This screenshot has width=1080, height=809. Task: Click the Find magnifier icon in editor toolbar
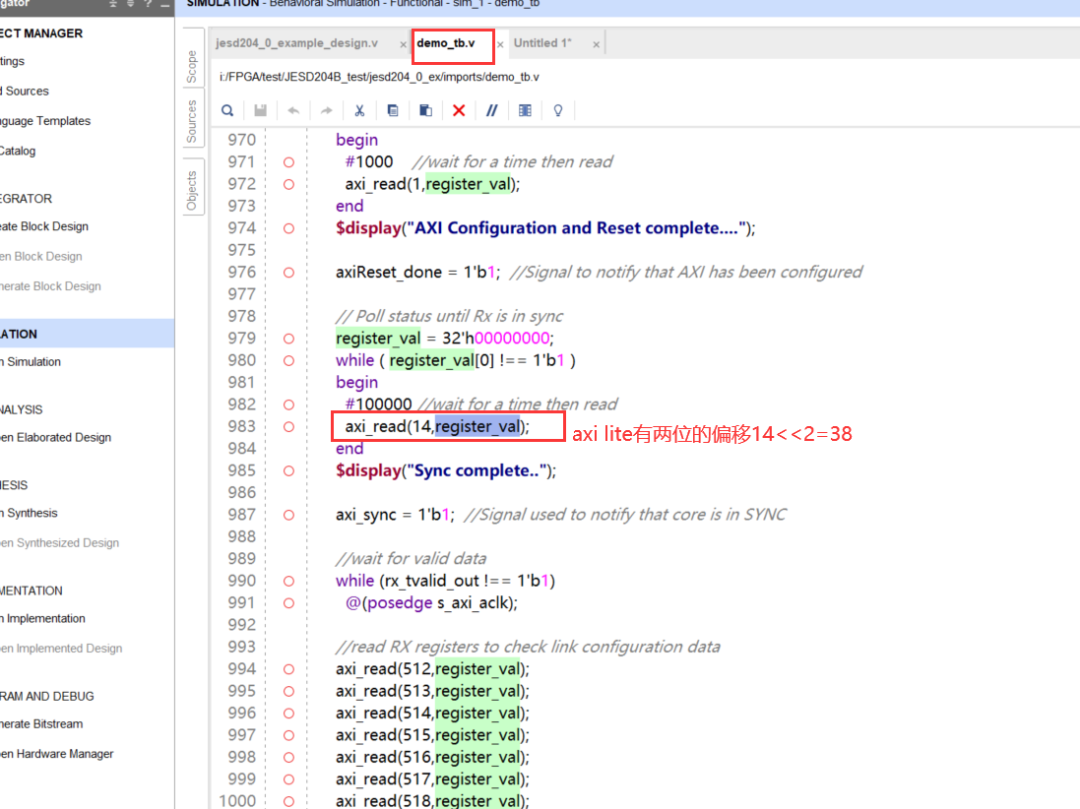[227, 110]
